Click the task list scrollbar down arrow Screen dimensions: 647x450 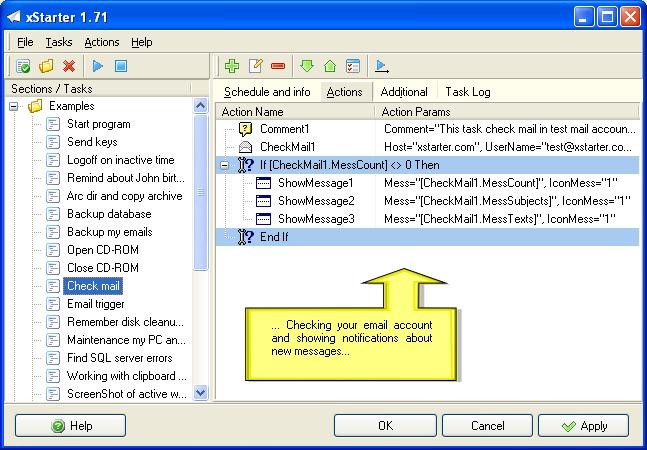[200, 393]
